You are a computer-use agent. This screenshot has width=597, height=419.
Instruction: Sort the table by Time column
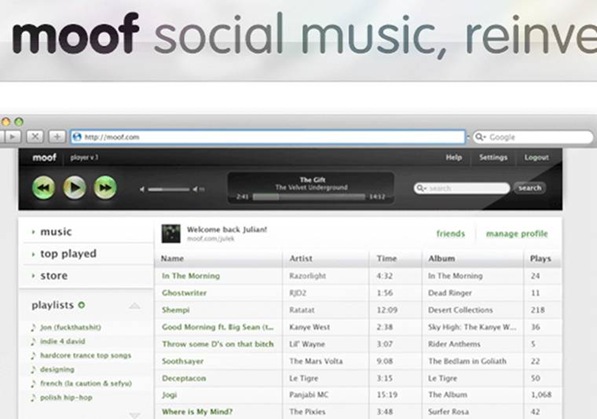[386, 258]
